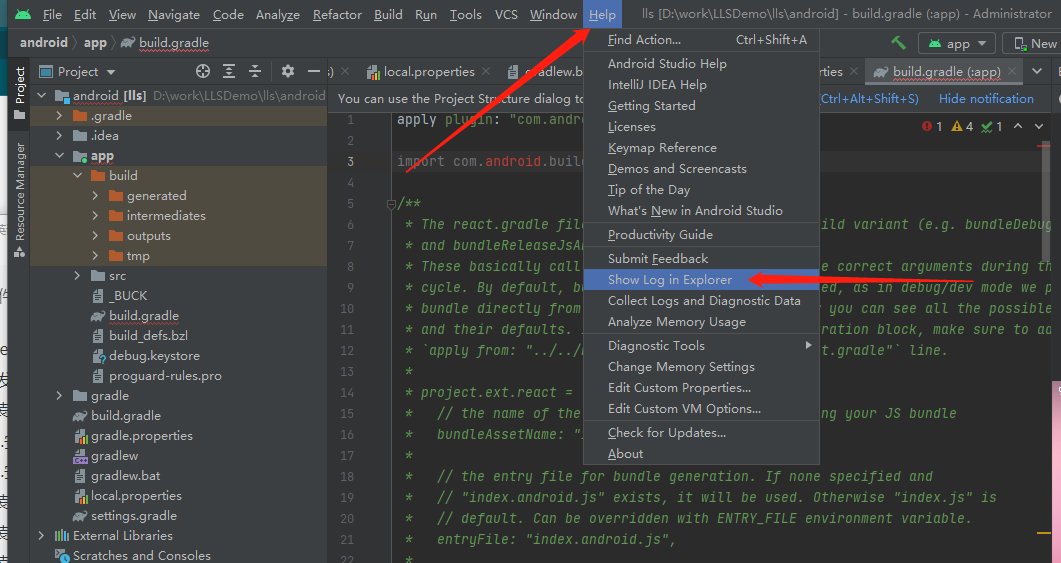Collapse the build folder
The width and height of the screenshot is (1061, 563).
[77, 175]
